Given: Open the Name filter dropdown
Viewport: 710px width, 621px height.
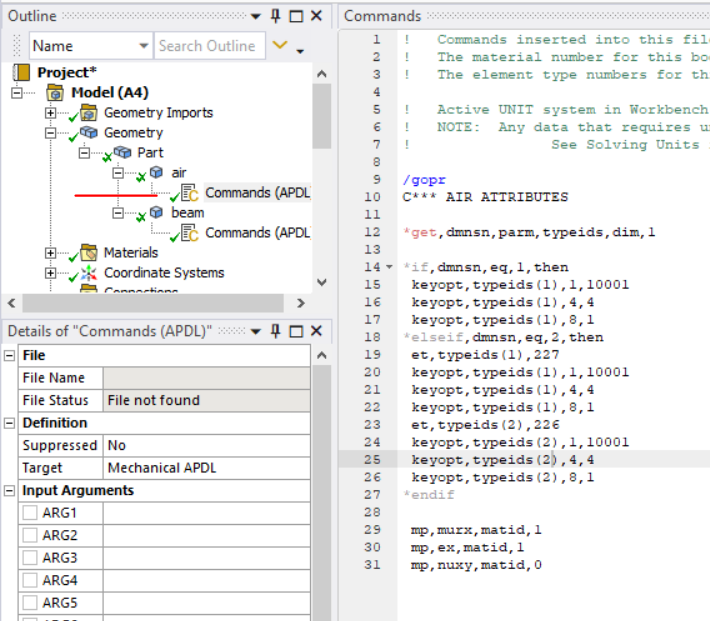Looking at the screenshot, I should coord(144,46).
